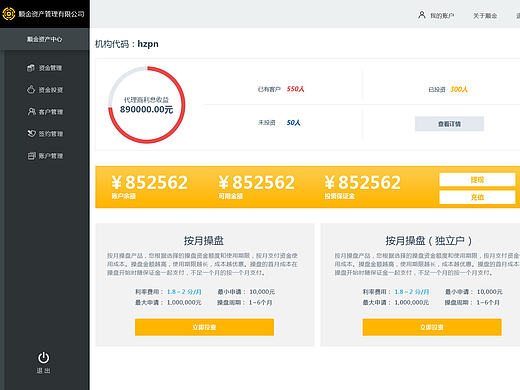Click the orange 300人 invested count

pyautogui.click(x=459, y=89)
